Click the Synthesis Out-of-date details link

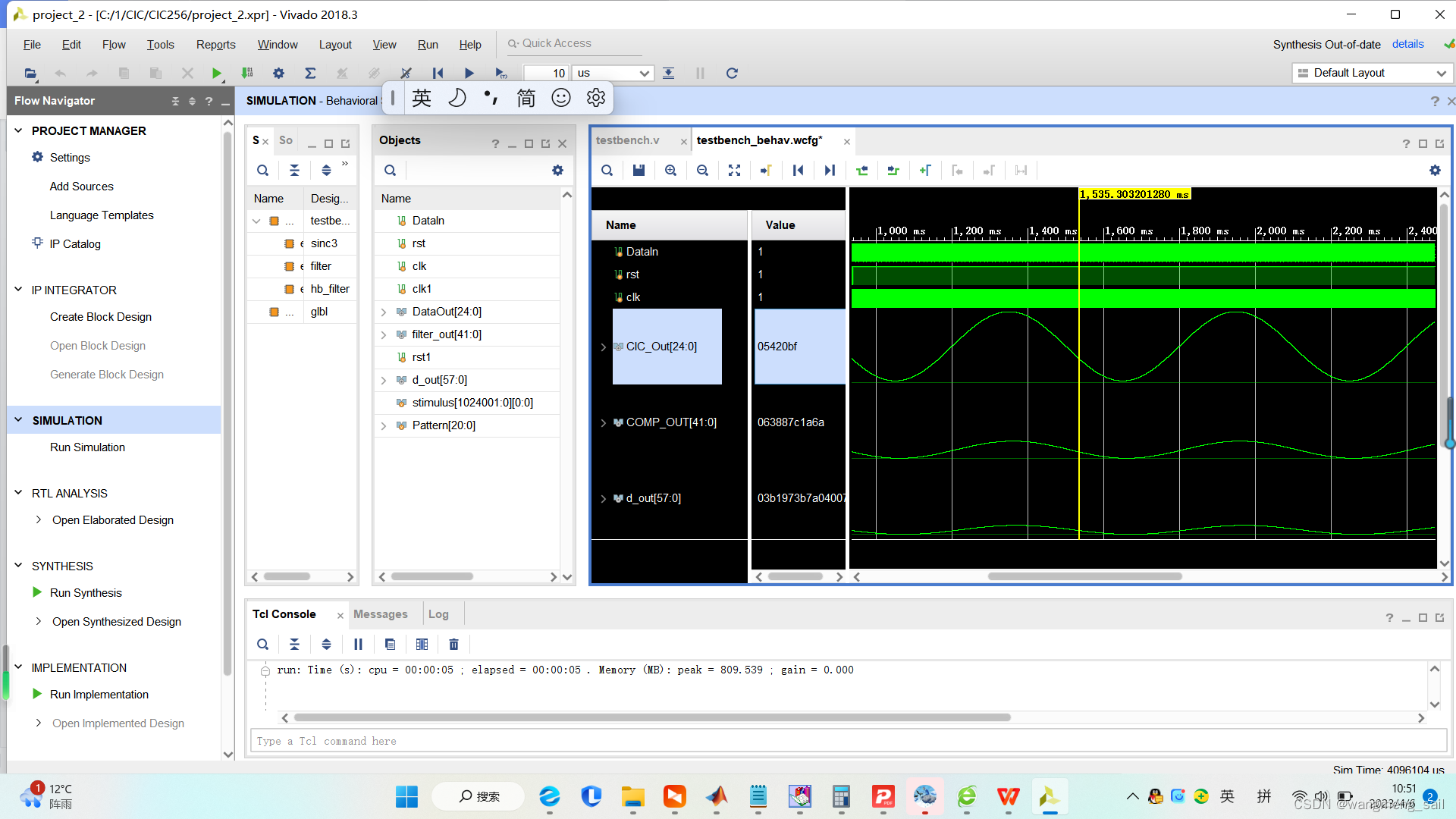point(1407,45)
